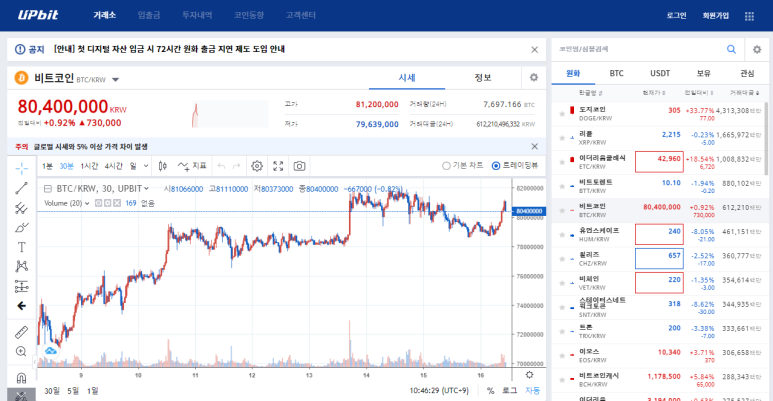Open the pitchfork drawing tools
The image size is (773, 401).
21,208
